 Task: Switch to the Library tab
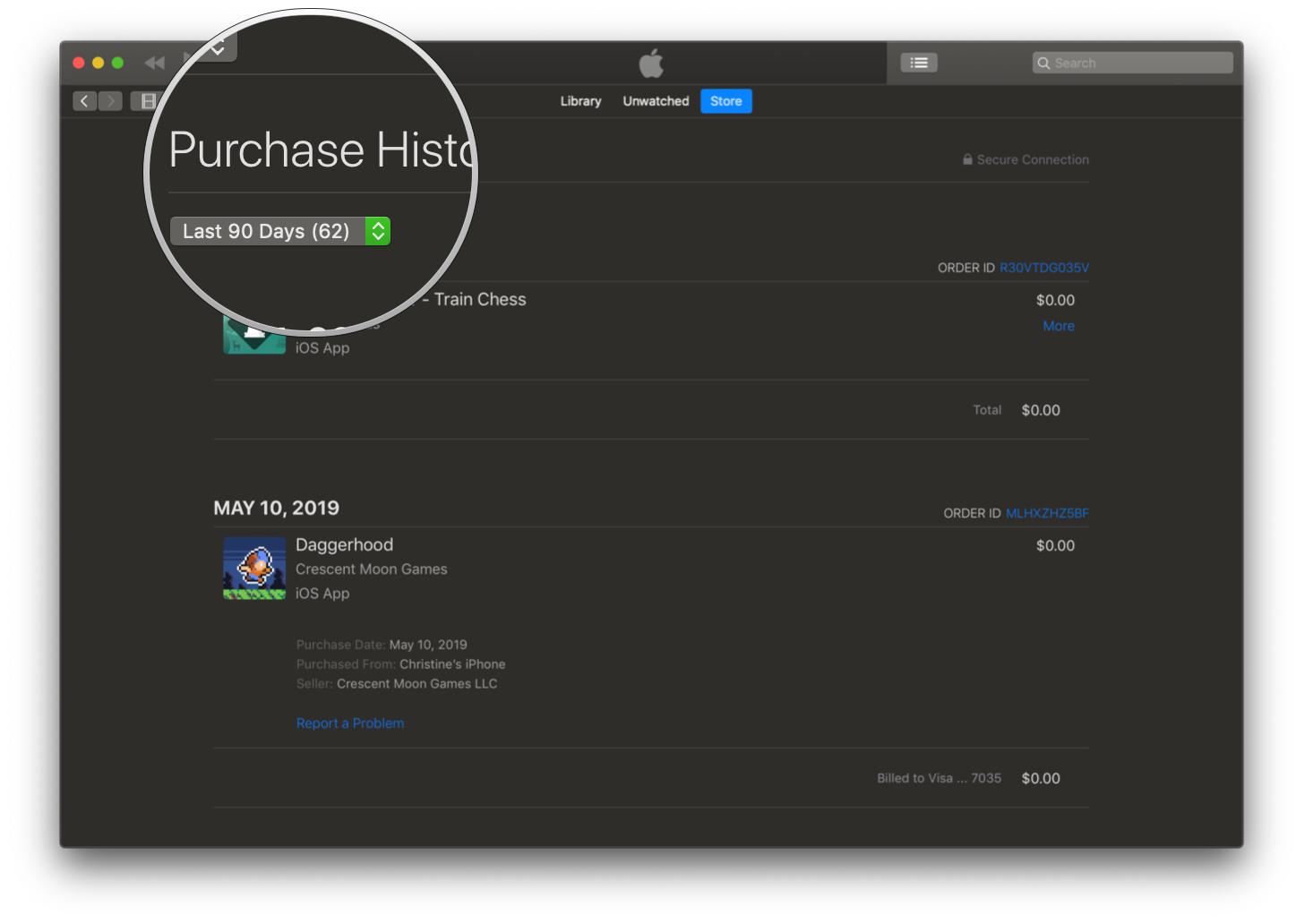coord(580,101)
